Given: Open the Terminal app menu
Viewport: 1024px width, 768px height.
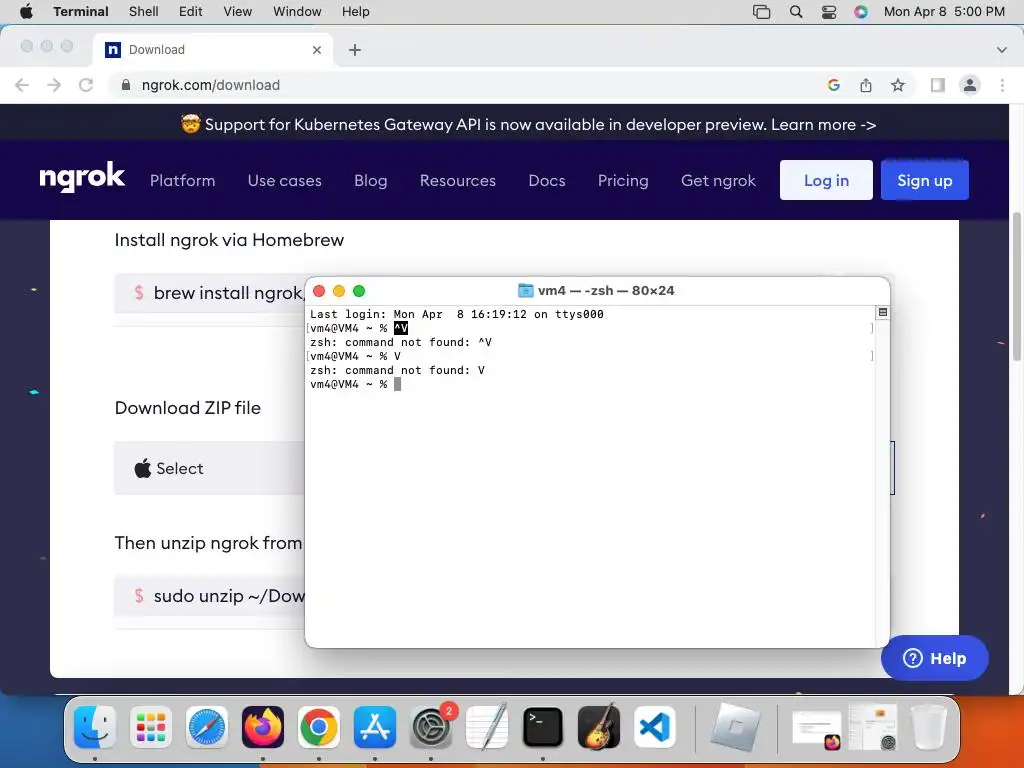Looking at the screenshot, I should click(81, 12).
